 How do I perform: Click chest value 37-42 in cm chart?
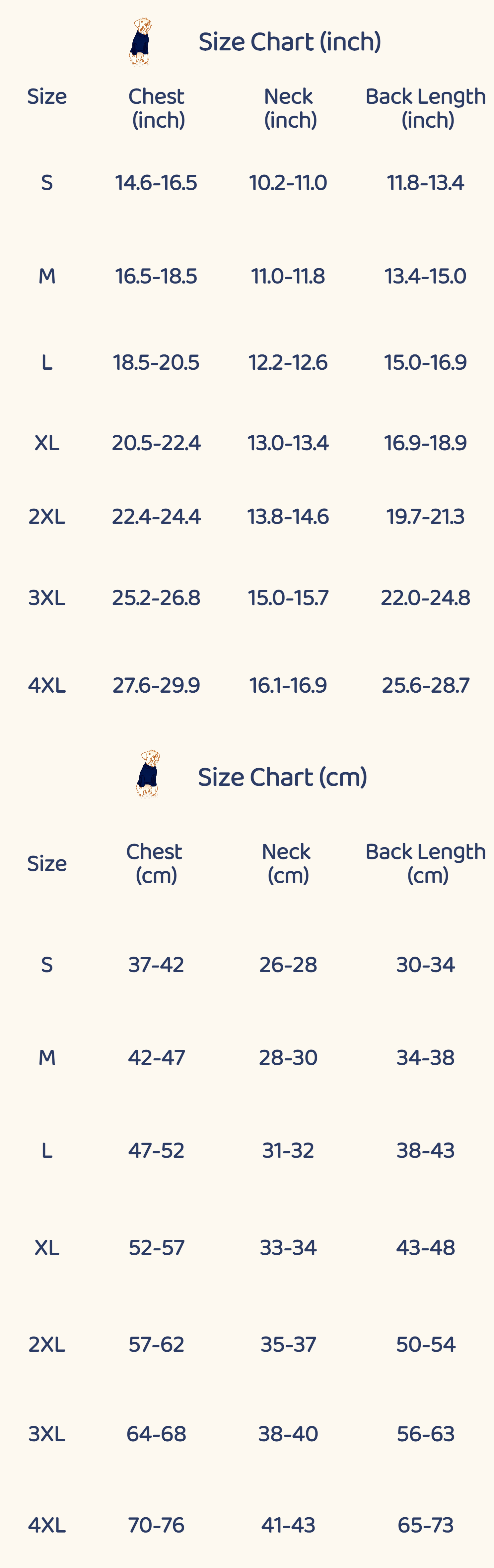(156, 965)
